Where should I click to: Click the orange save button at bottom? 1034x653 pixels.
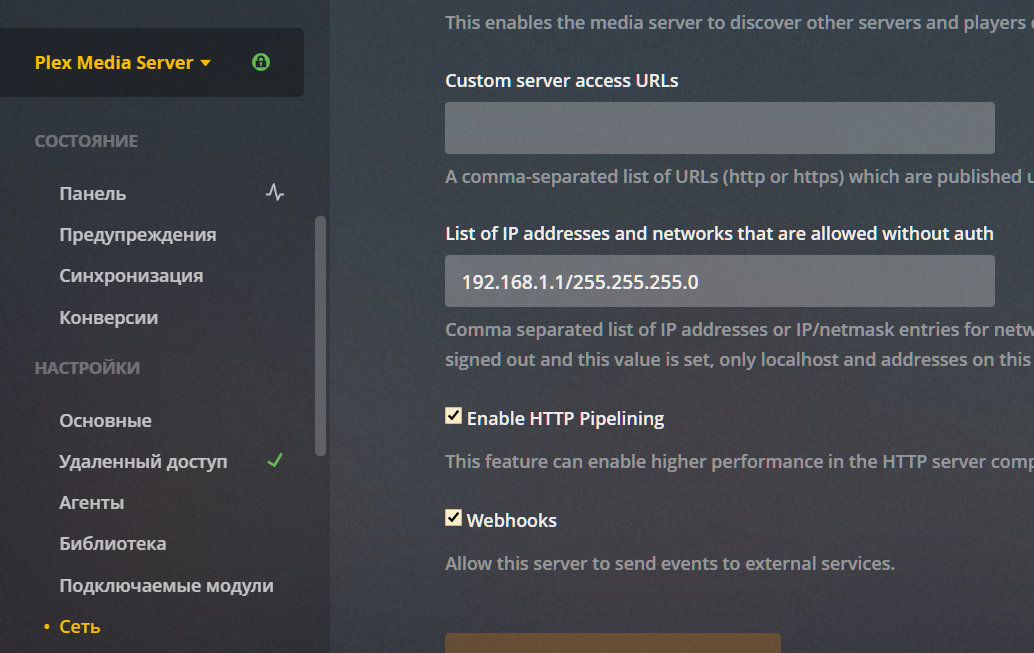point(612,643)
